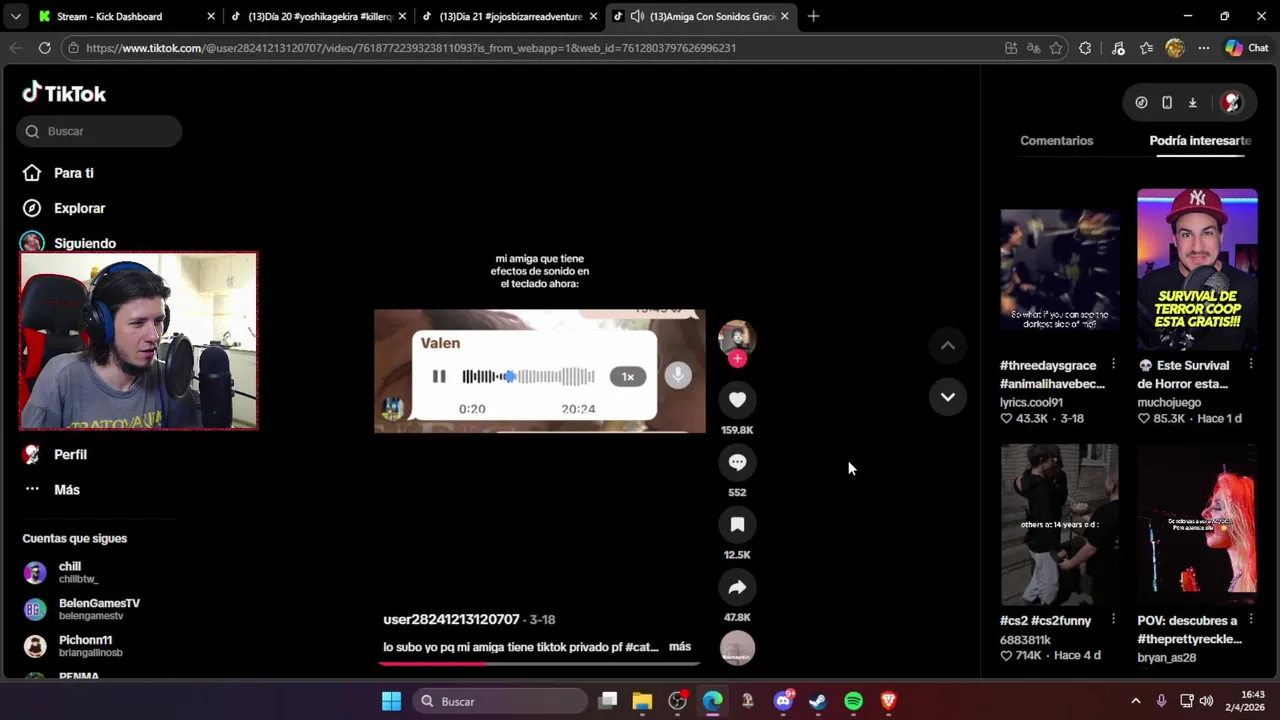1280x720 pixels.
Task: Open followed account BelenGamesTV
Action: (82, 609)
